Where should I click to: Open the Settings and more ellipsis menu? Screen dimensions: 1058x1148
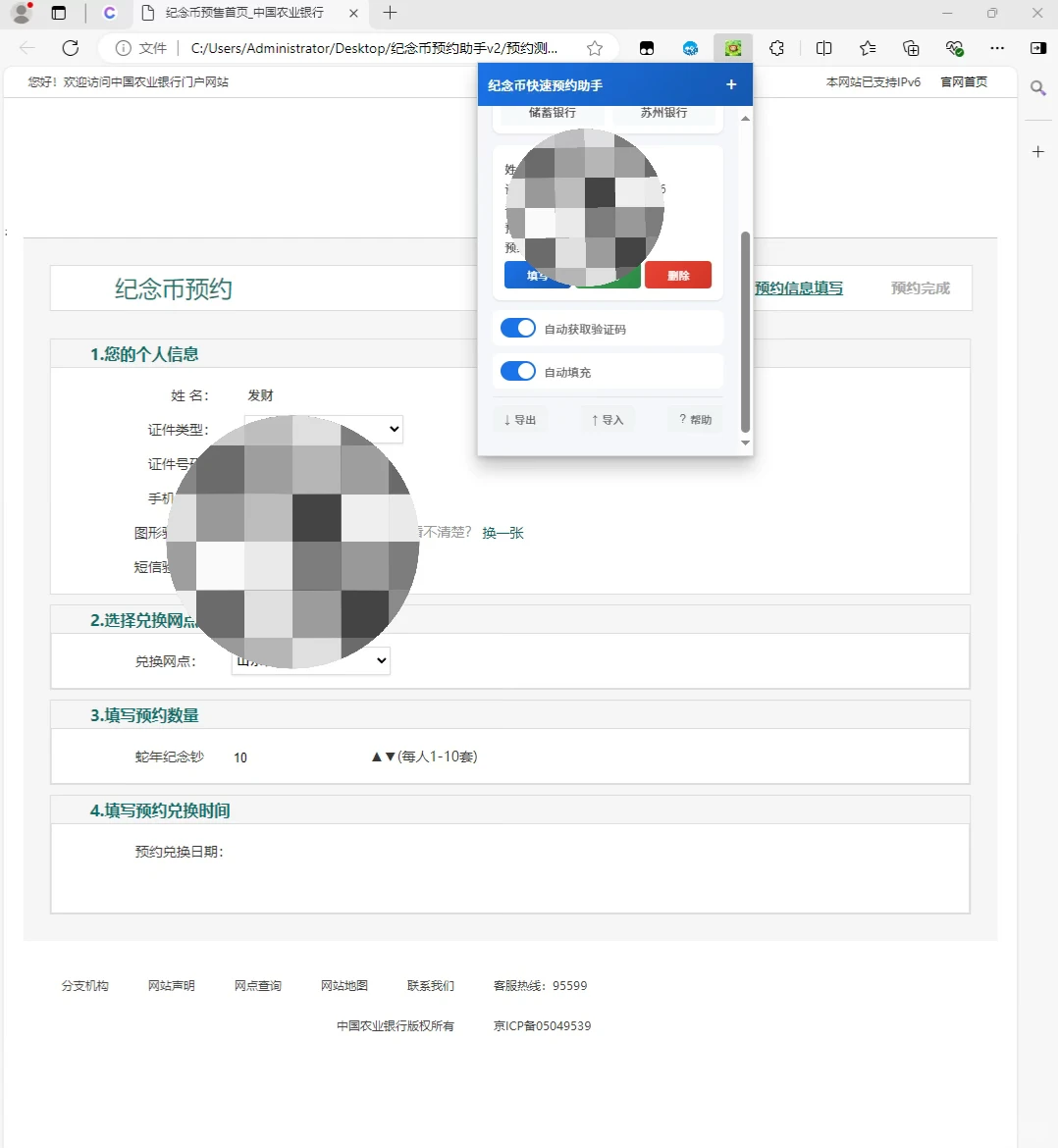(x=997, y=48)
